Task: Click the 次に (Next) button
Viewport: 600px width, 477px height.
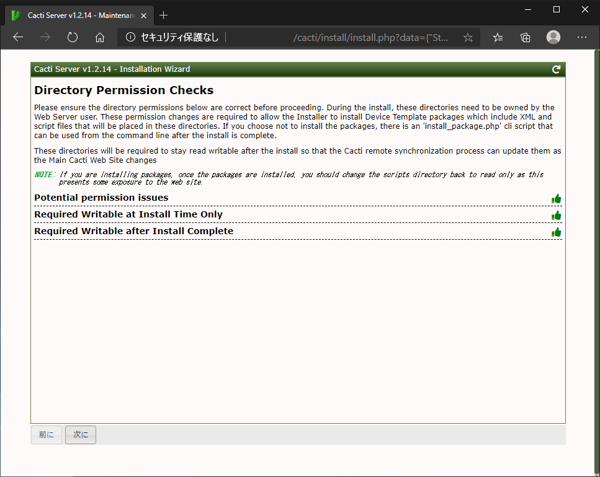Action: (x=80, y=435)
